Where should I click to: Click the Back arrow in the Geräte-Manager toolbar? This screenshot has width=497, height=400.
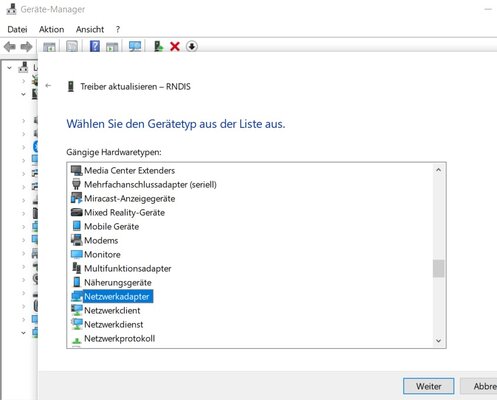[x=10, y=47]
